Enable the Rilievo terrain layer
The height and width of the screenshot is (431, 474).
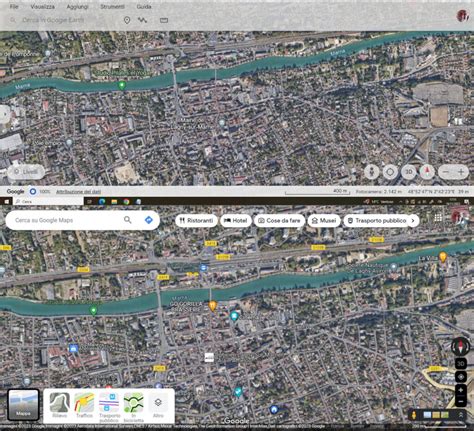60,405
